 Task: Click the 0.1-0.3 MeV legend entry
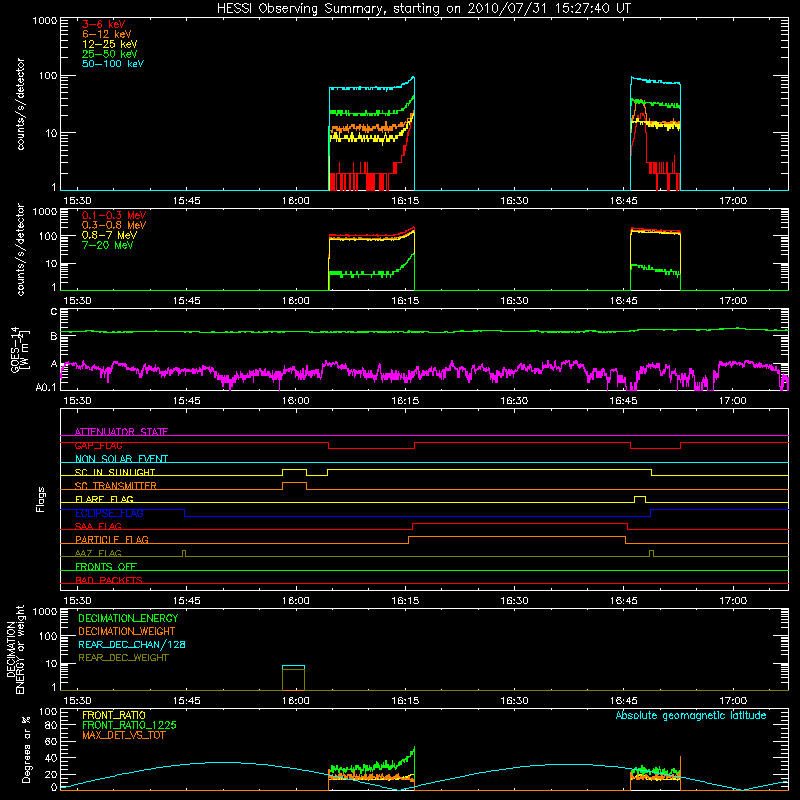114,215
